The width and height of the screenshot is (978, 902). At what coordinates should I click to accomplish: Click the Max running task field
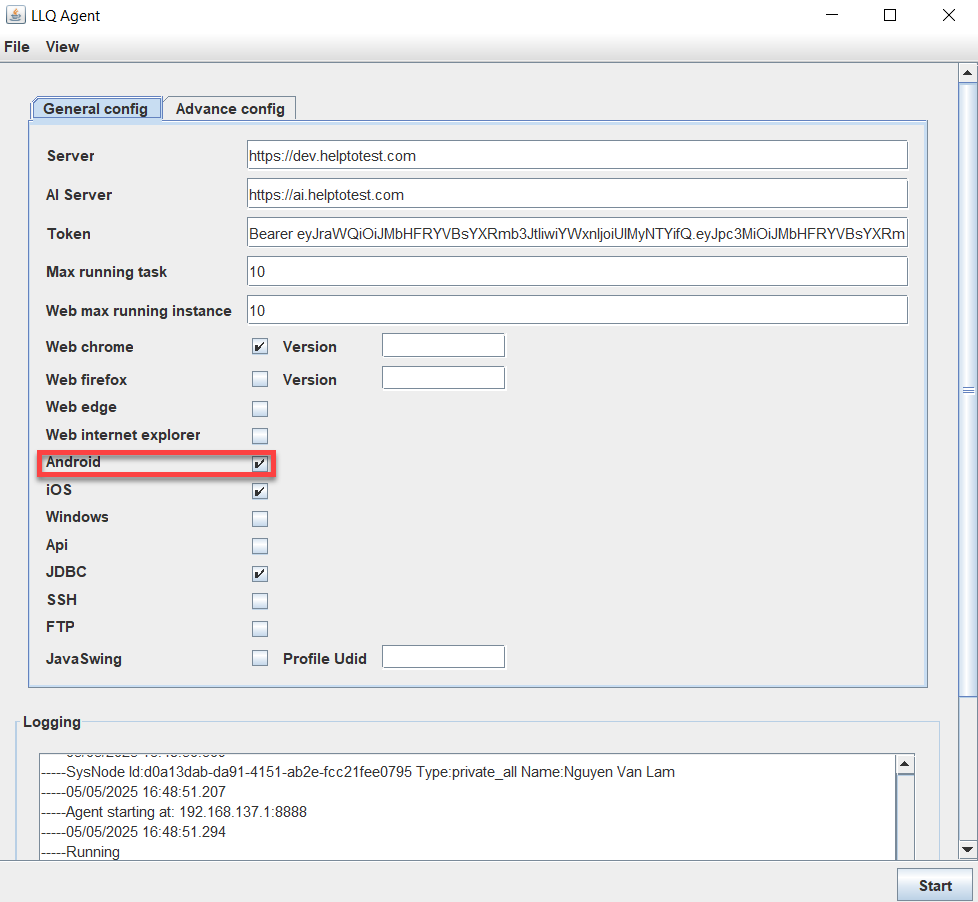[577, 271]
